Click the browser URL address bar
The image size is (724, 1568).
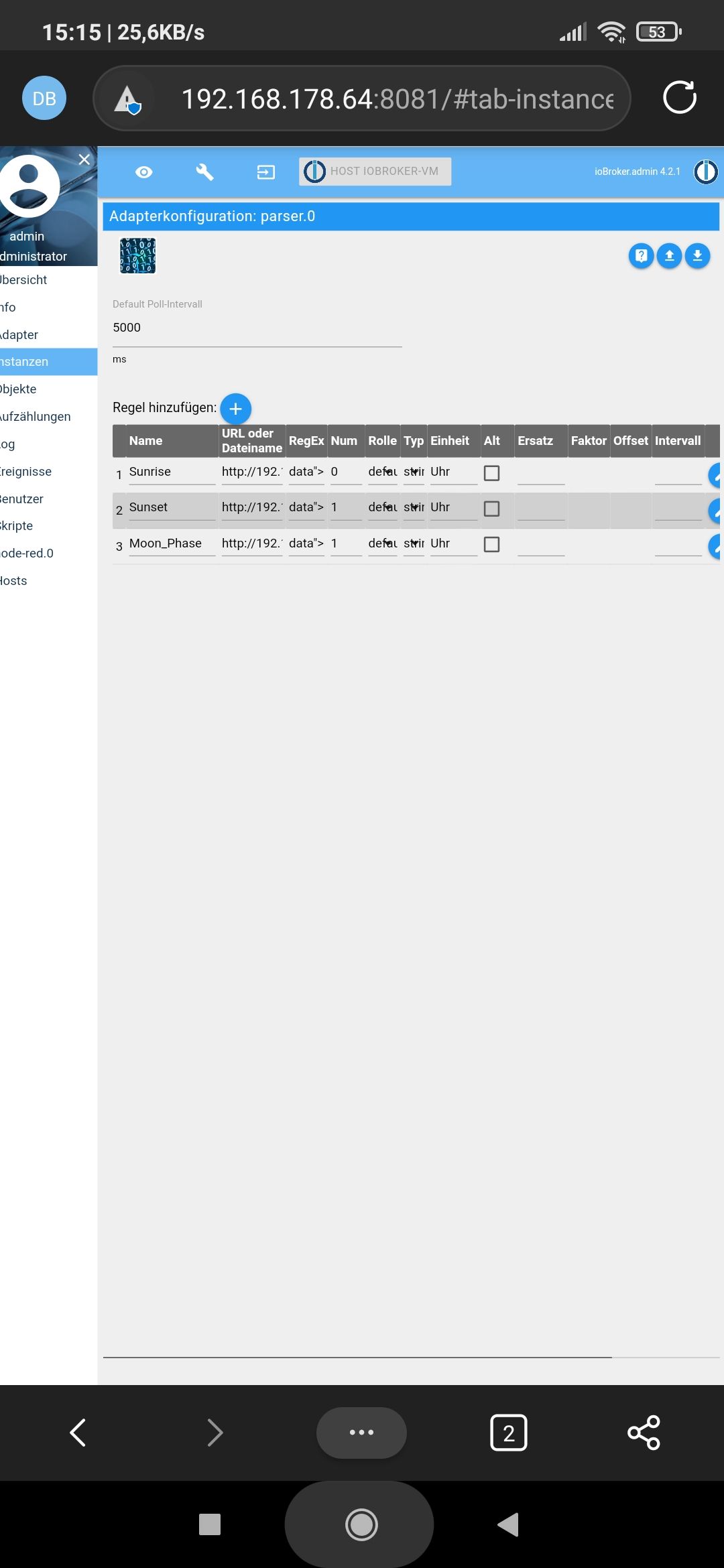click(362, 99)
